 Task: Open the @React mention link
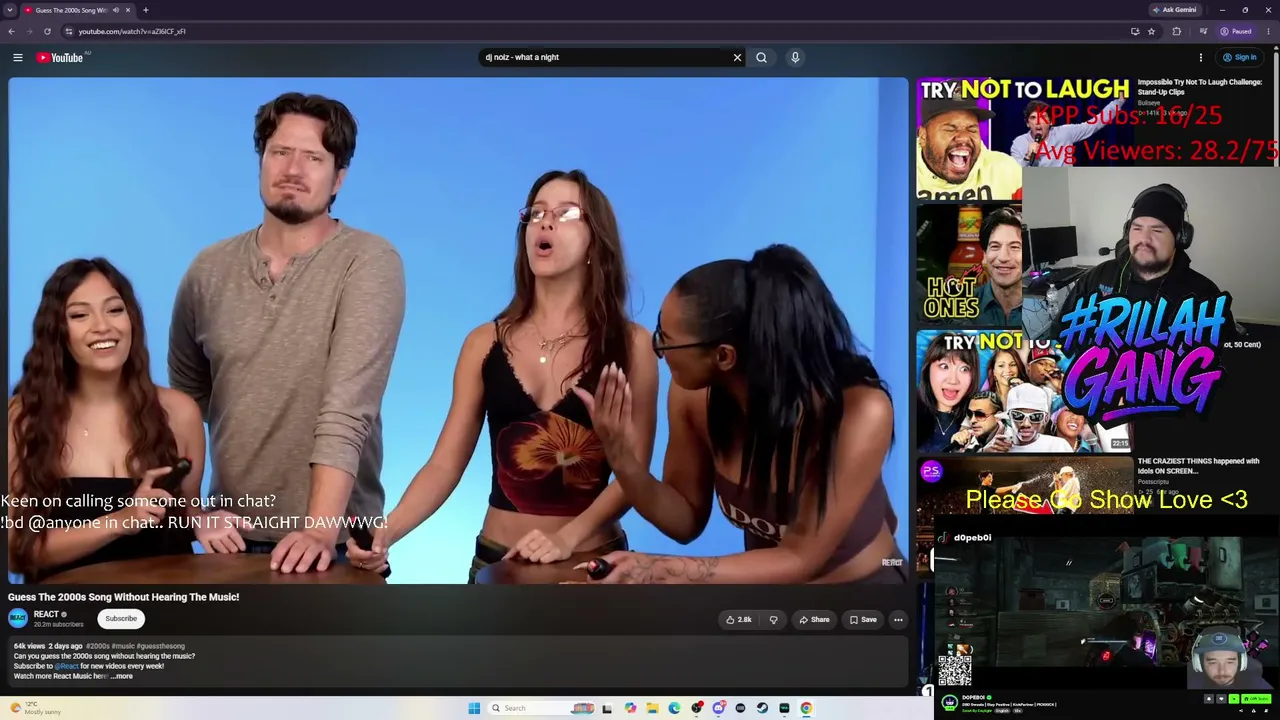(x=67, y=667)
